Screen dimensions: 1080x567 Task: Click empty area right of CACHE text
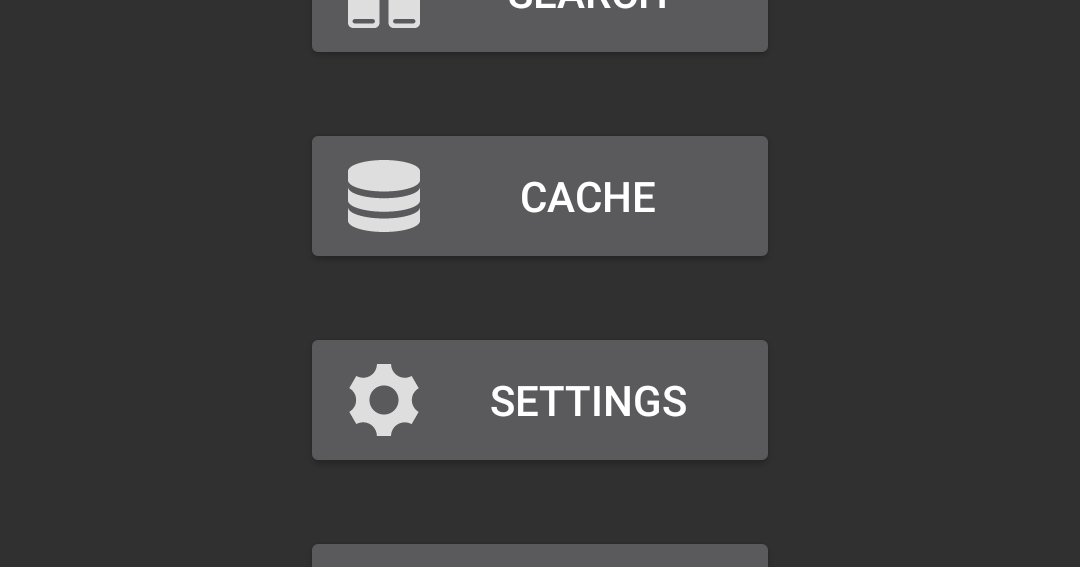(712, 196)
